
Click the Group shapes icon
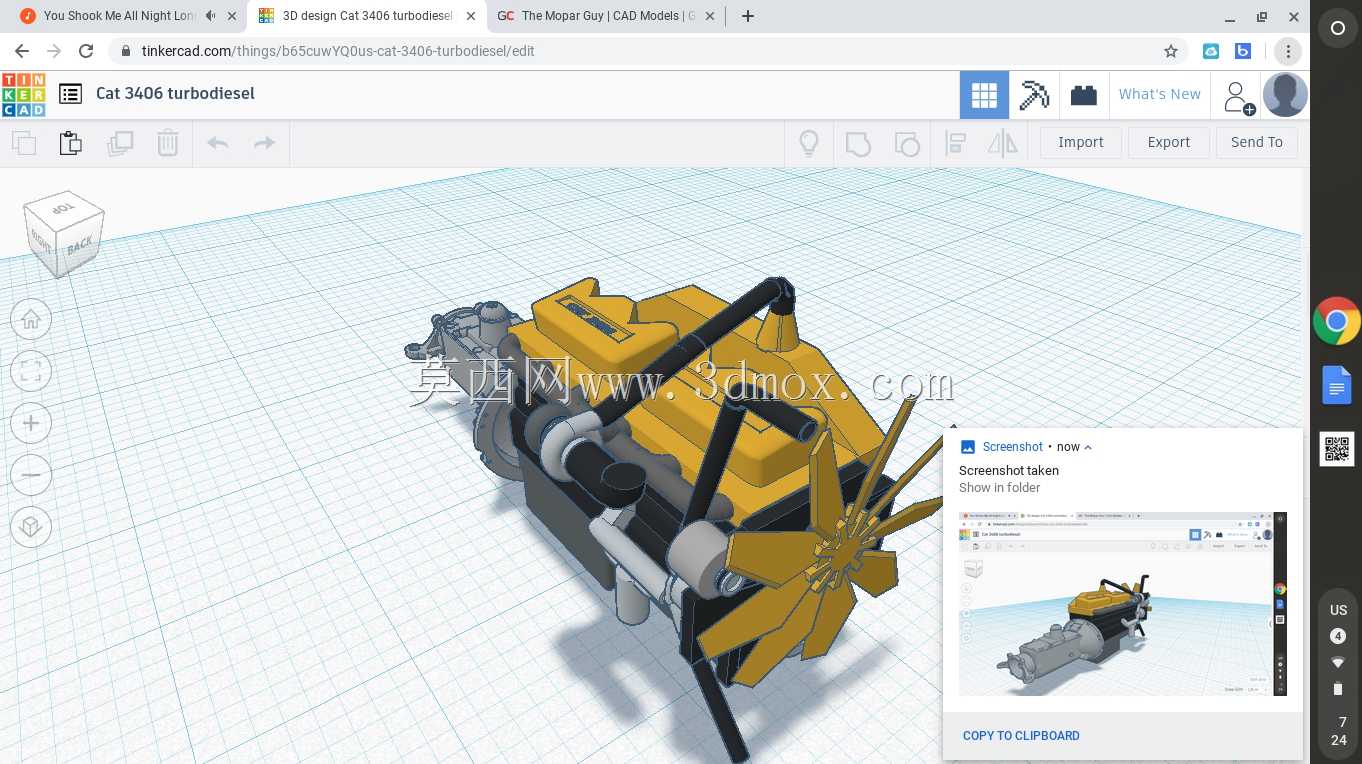coord(858,143)
